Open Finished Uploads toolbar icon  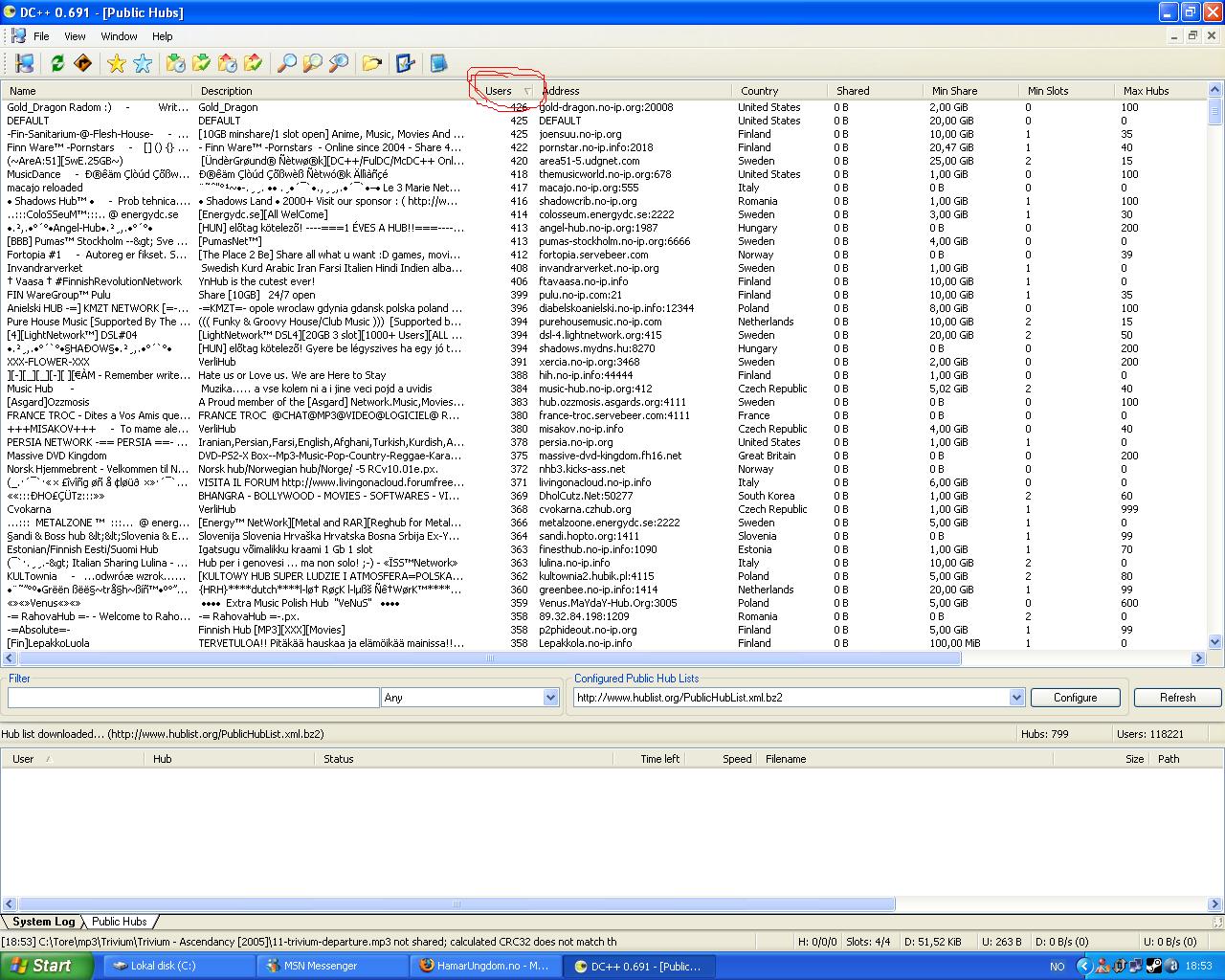click(254, 63)
